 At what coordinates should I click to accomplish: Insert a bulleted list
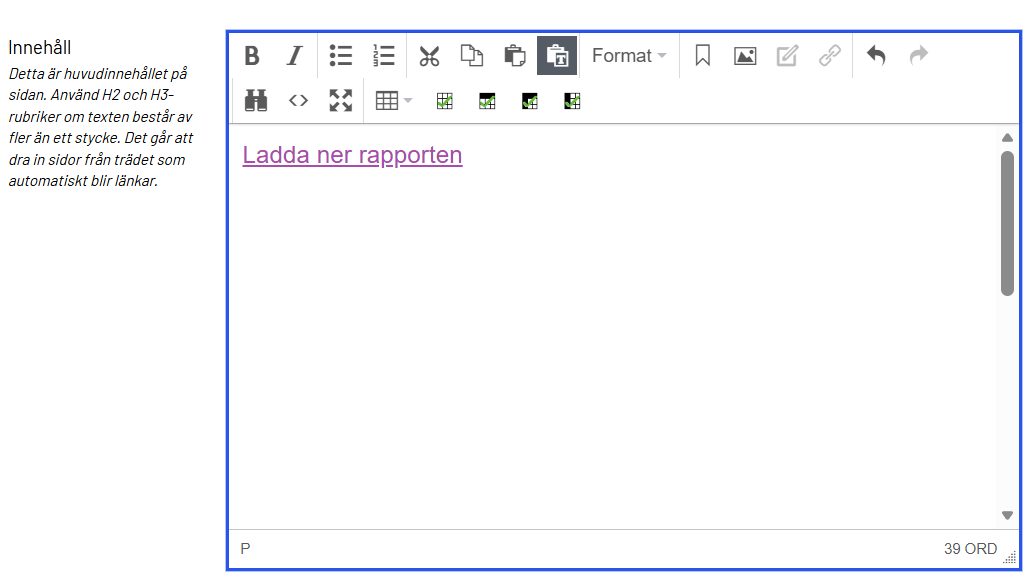341,56
